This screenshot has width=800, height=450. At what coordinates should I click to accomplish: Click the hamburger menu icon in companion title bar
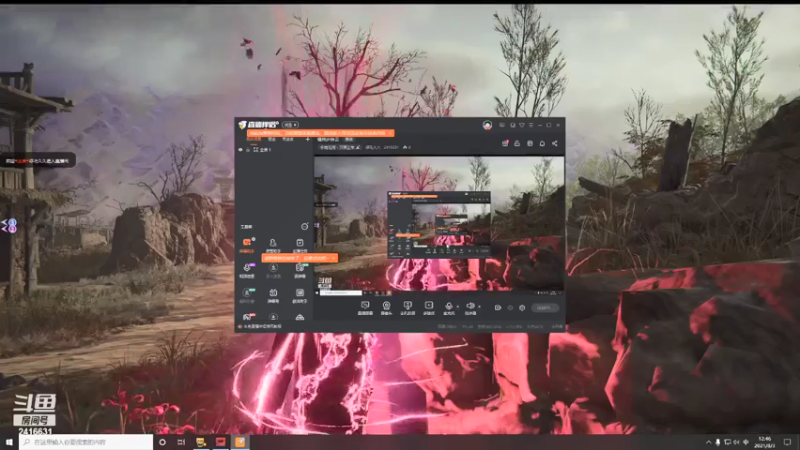pyautogui.click(x=531, y=125)
